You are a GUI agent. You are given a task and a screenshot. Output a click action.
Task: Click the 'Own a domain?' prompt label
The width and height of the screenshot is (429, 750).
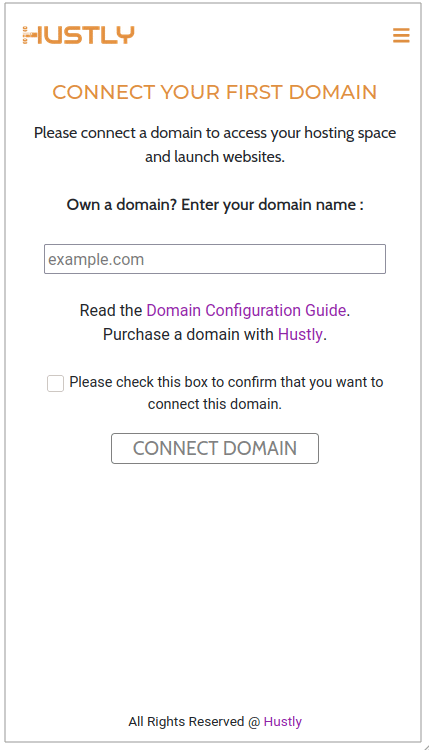(x=215, y=205)
